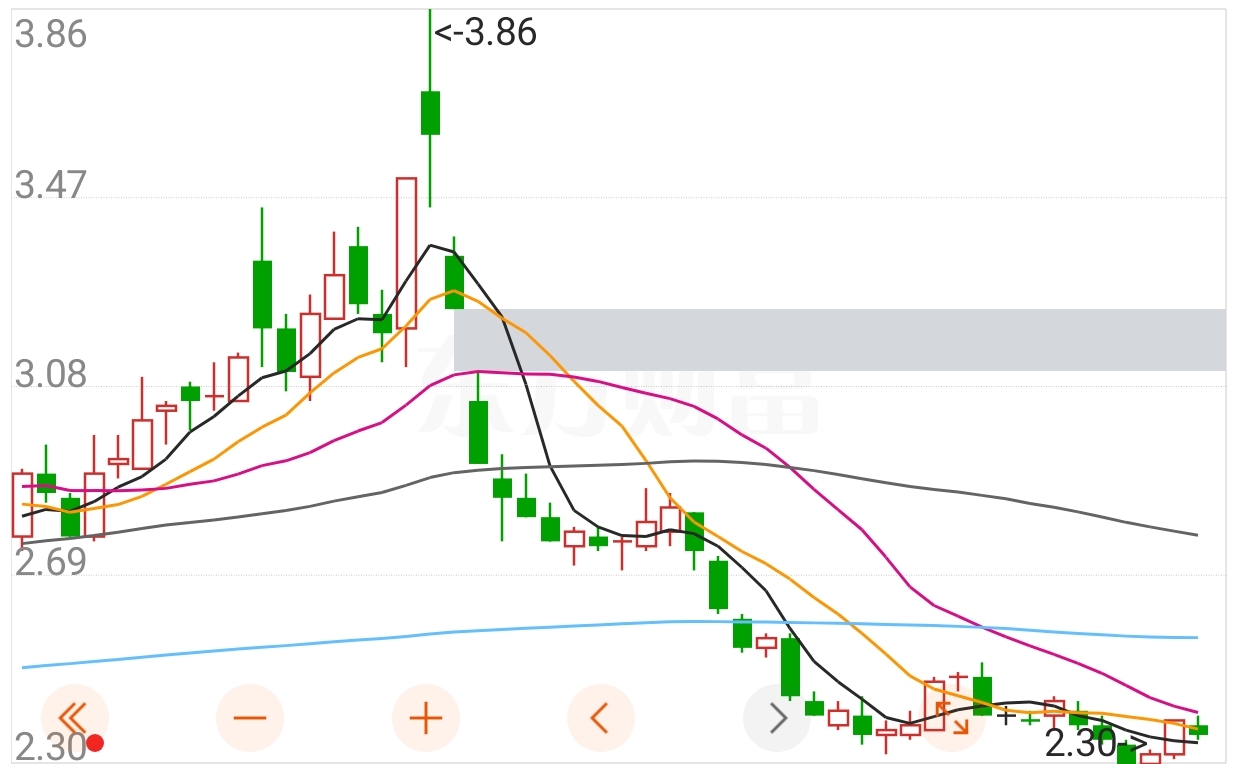Shift chart right using grey right chevron
Viewport: 1238px width, 764px height.
[x=777, y=717]
